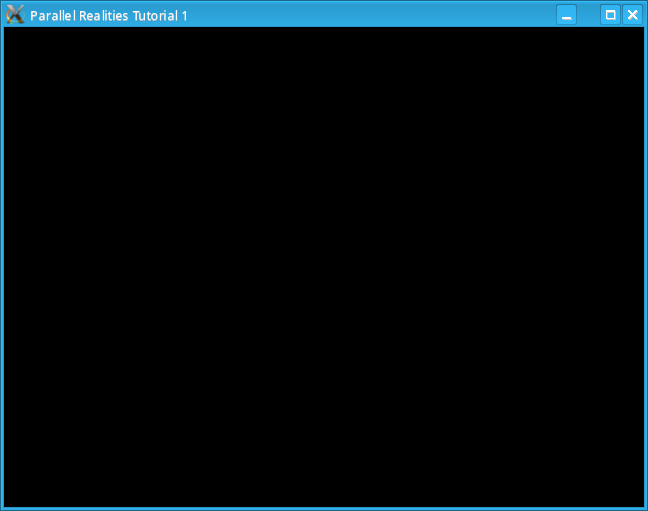The image size is (648, 511).
Task: Click the top-left corner of the black canvas
Action: tap(7, 31)
